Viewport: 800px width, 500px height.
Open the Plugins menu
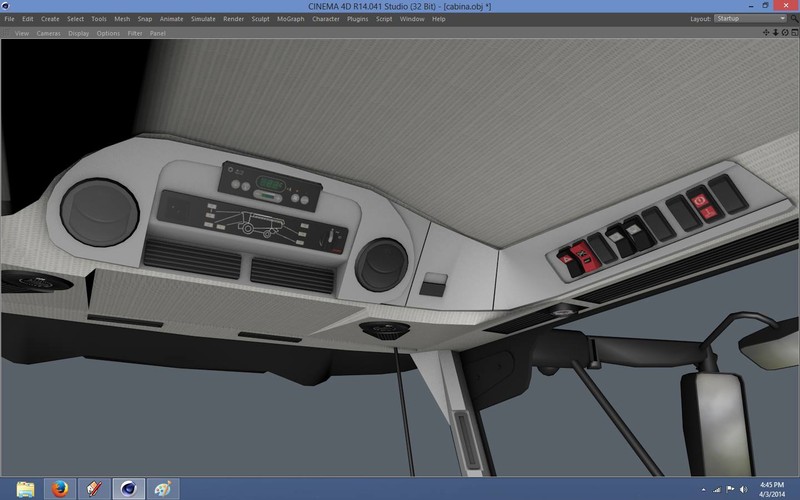pyautogui.click(x=357, y=19)
